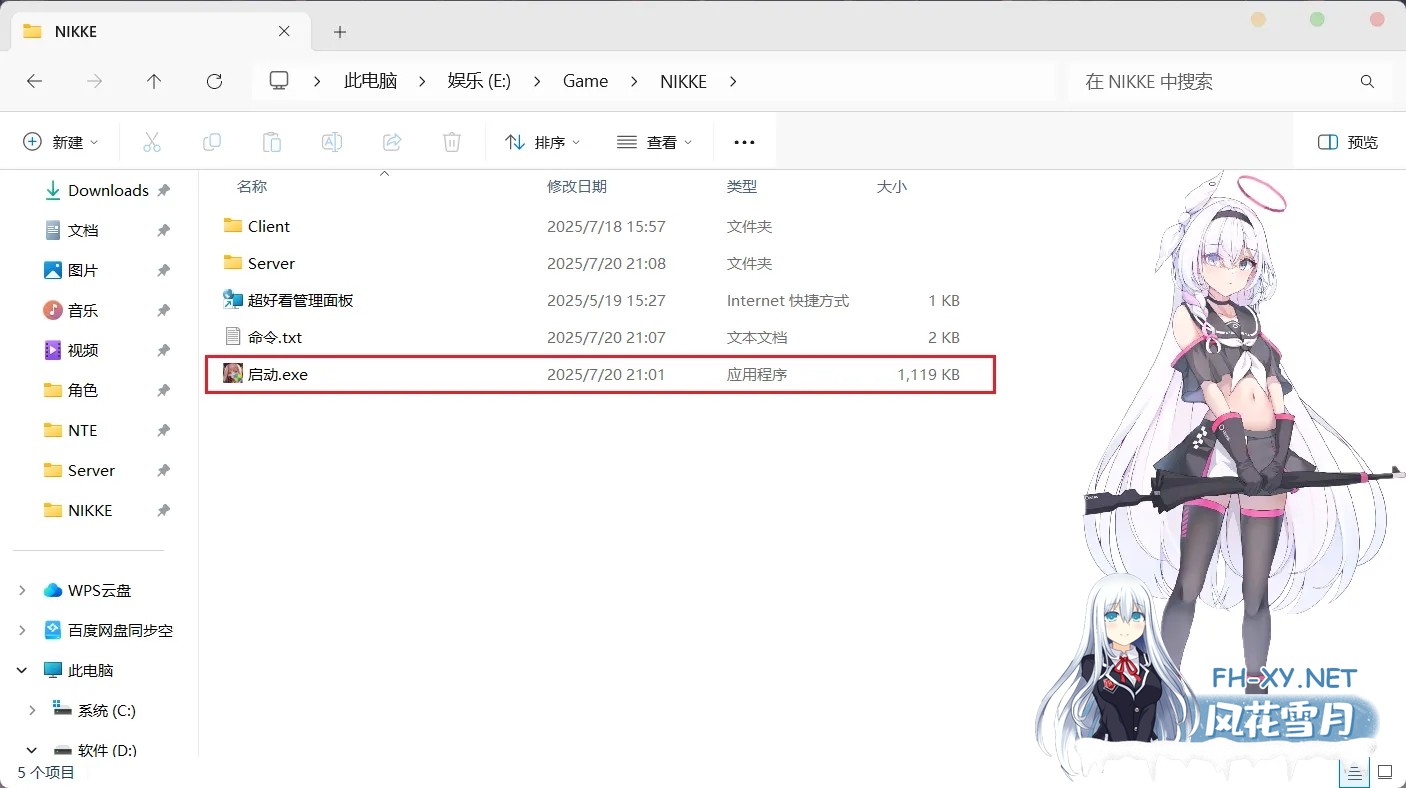This screenshot has width=1406, height=788.
Task: Select the 启动.exe application file
Action: tap(278, 375)
